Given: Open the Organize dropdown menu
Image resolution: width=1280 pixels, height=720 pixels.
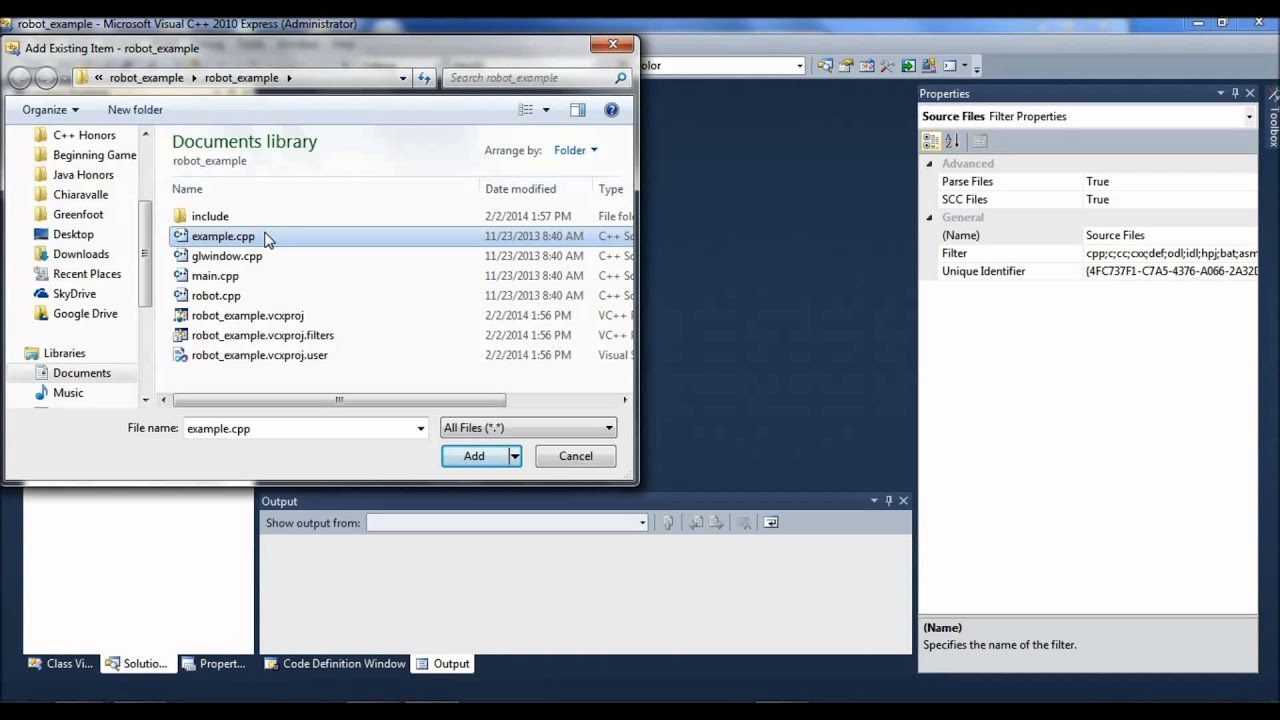Looking at the screenshot, I should click(x=50, y=110).
